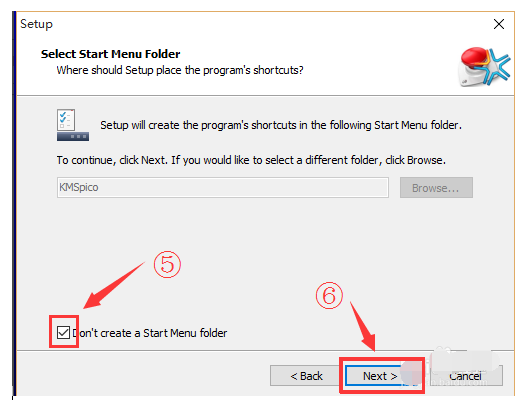The width and height of the screenshot is (524, 408).
Task: Click the red button installer logo
Action: pyautogui.click(x=484, y=67)
